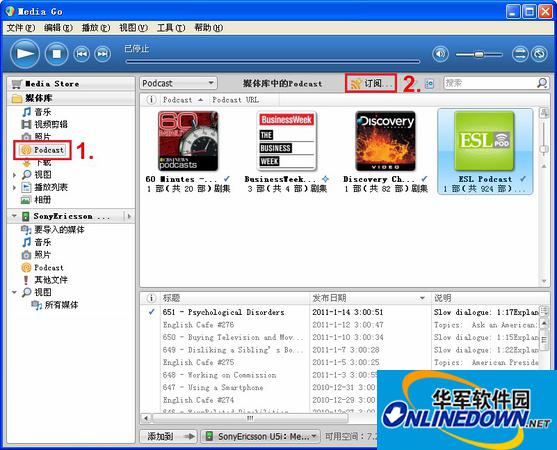The height and width of the screenshot is (450, 557).
Task: Expand the library 视图 node arrow
Action: [x=14, y=175]
